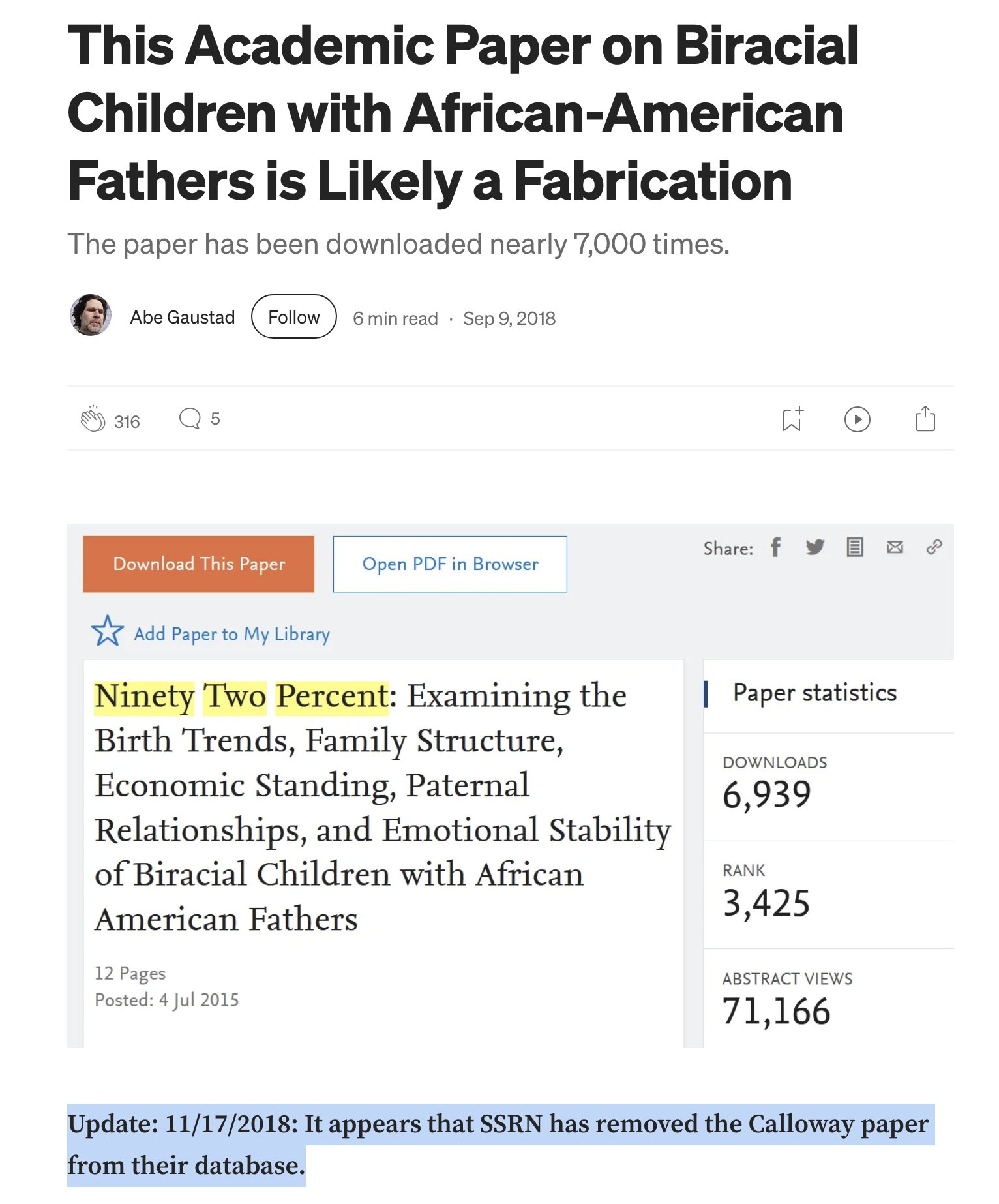Click the share story icon
Viewport: 999px width, 1204px height.
pyautogui.click(x=925, y=419)
